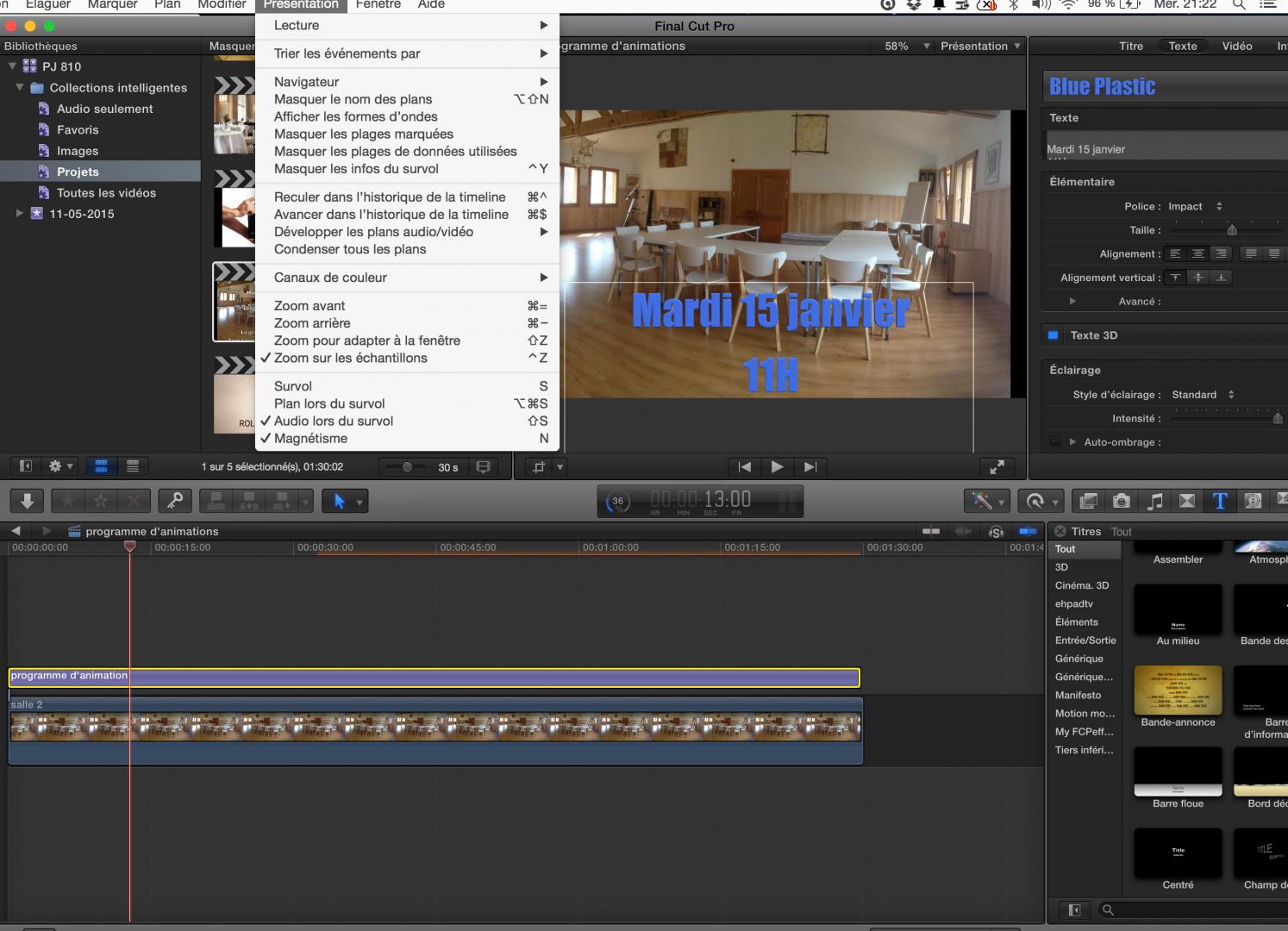Open the transitions browser icon

(x=1187, y=501)
